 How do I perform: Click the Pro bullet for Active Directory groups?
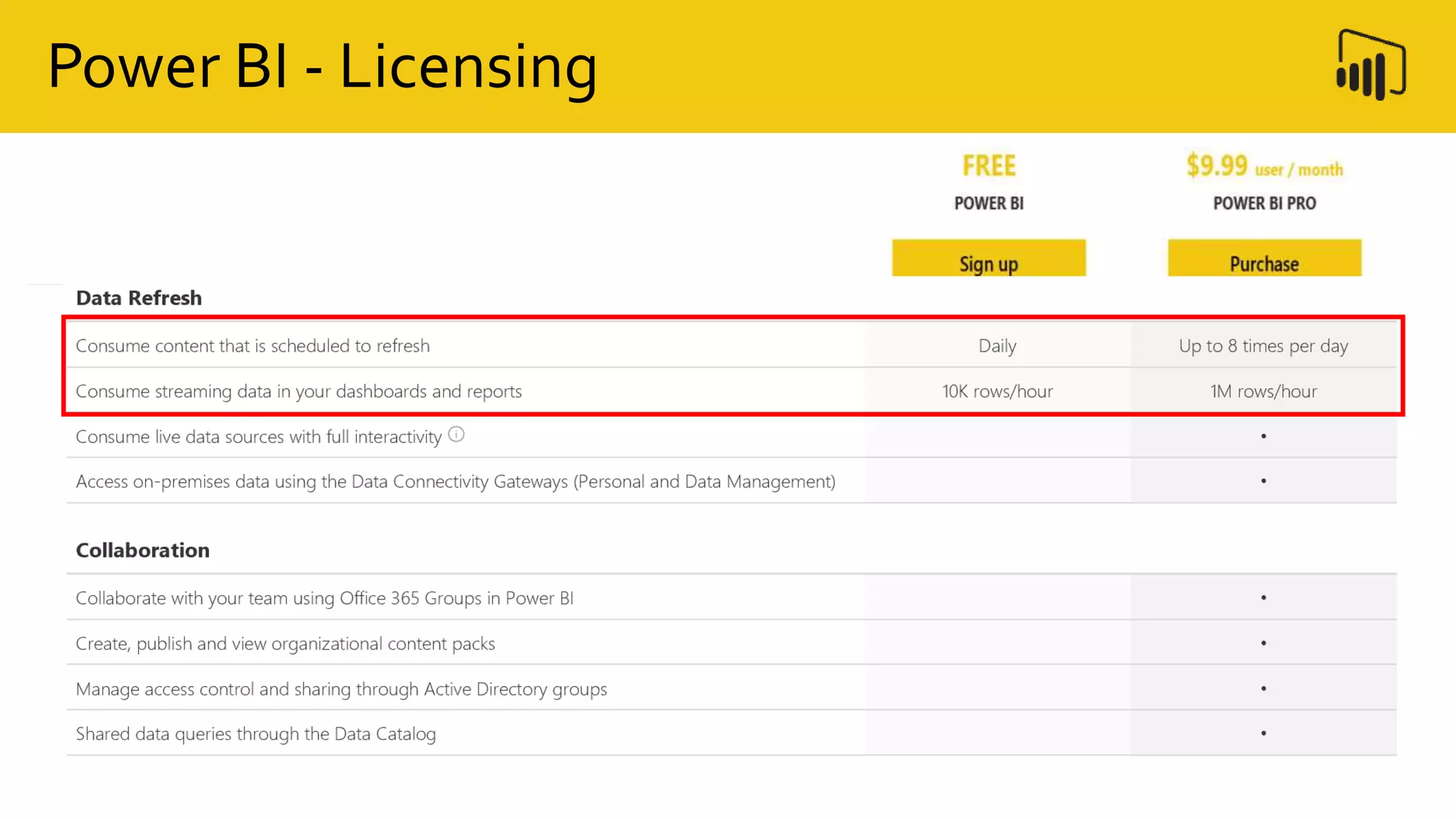tap(1263, 688)
